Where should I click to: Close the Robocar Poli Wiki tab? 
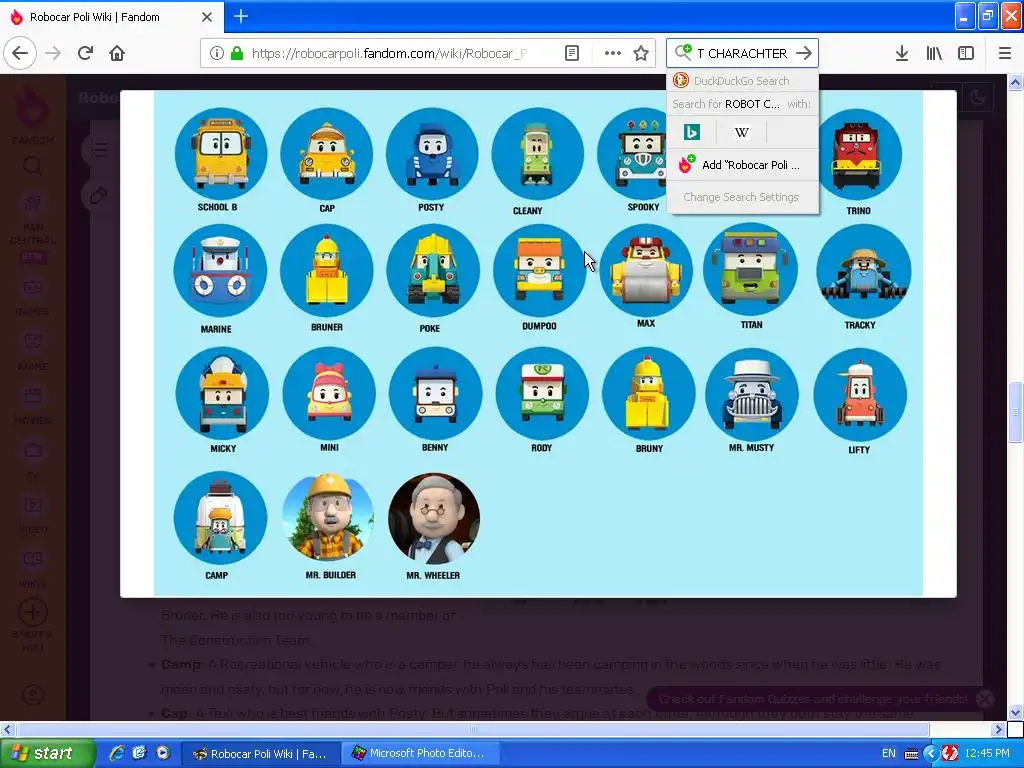[207, 17]
